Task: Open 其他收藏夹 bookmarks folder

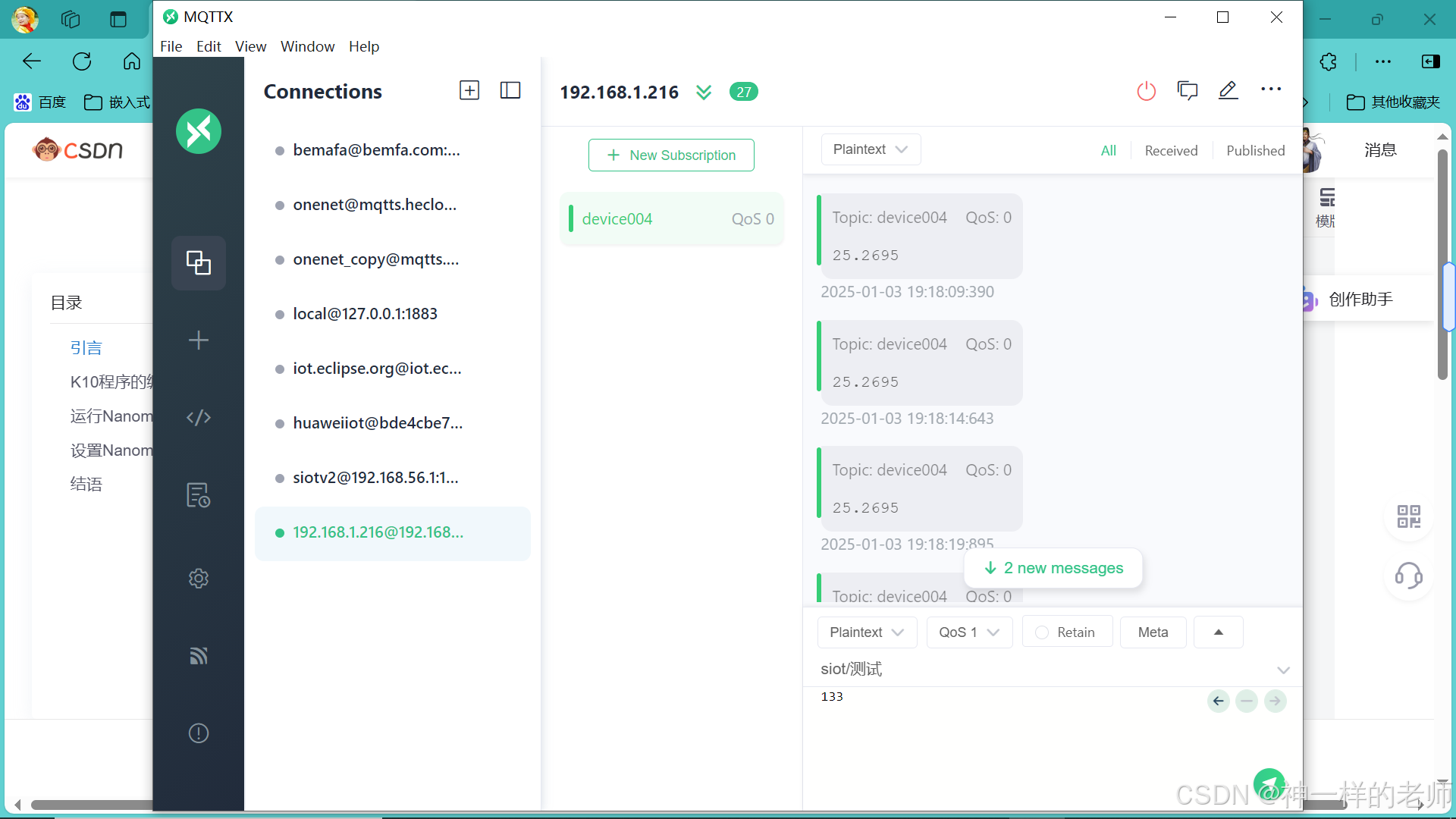Action: (1393, 102)
